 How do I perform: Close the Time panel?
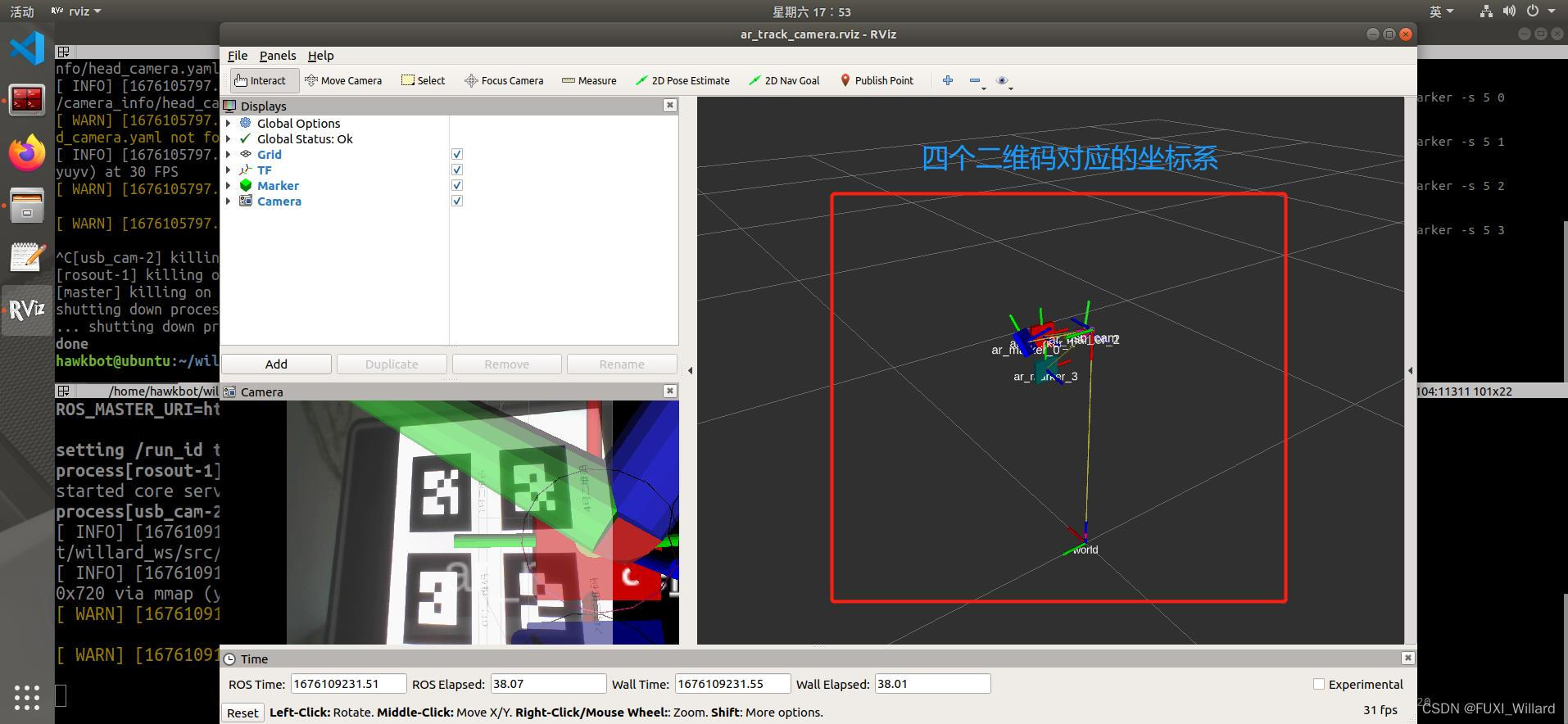tap(1407, 658)
